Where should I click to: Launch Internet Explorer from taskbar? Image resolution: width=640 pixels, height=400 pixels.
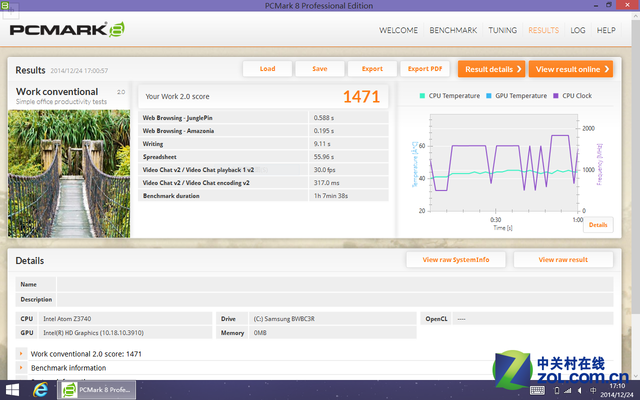pyautogui.click(x=40, y=390)
